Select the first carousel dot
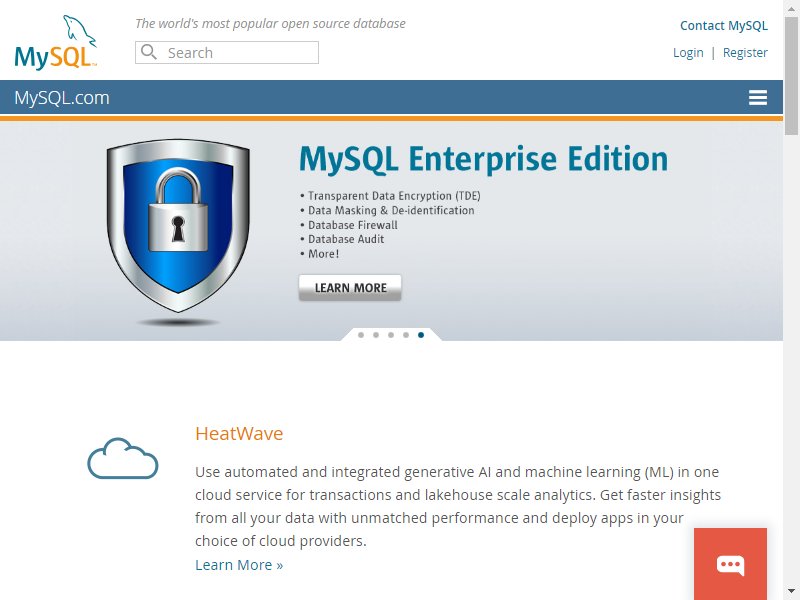800x600 pixels. click(361, 335)
